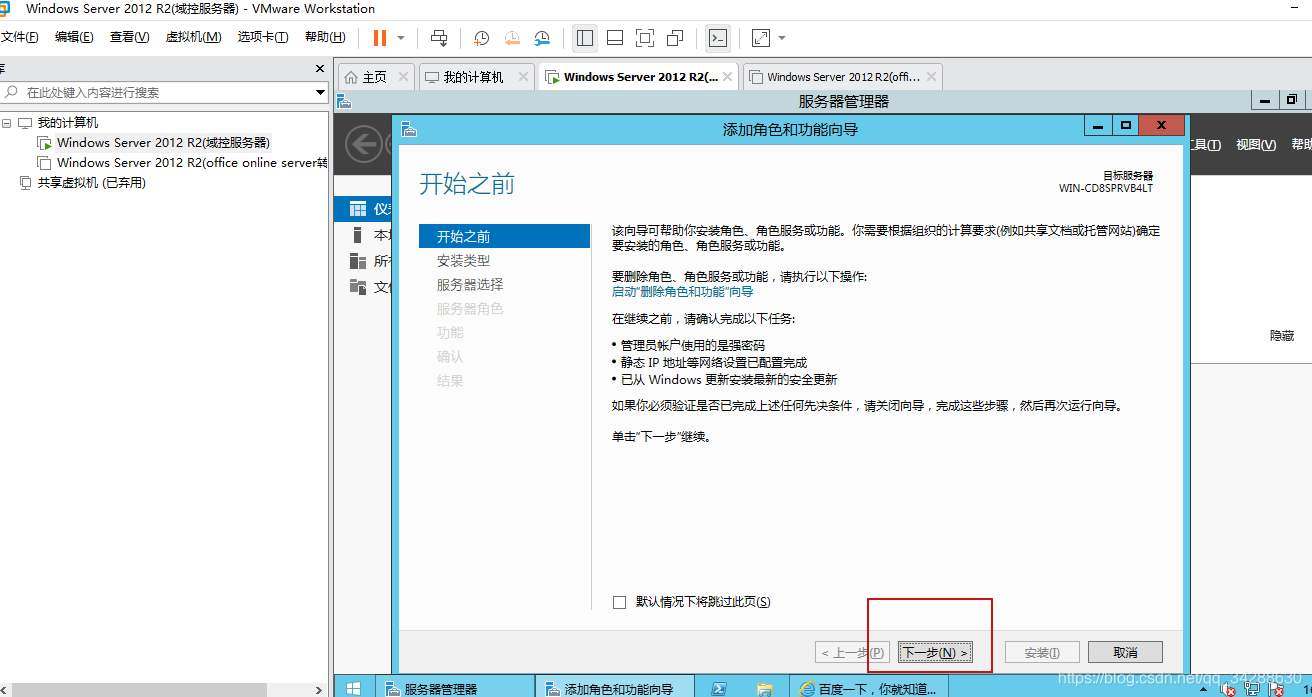Pause the virtual machine with the orange button
1312x697 pixels.
(380, 38)
